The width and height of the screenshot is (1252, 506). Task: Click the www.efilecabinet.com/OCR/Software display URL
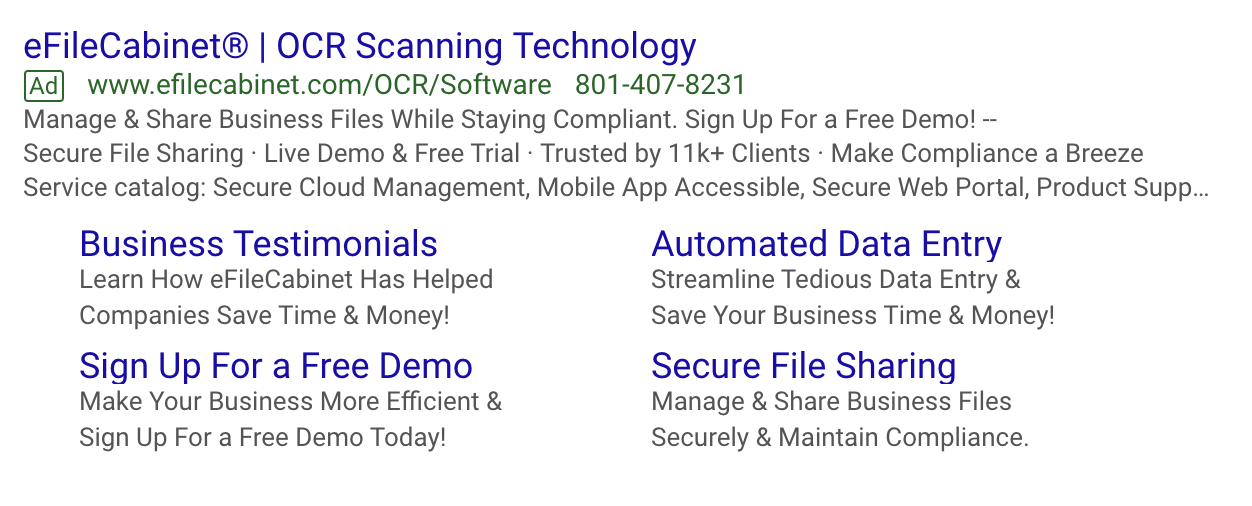319,86
